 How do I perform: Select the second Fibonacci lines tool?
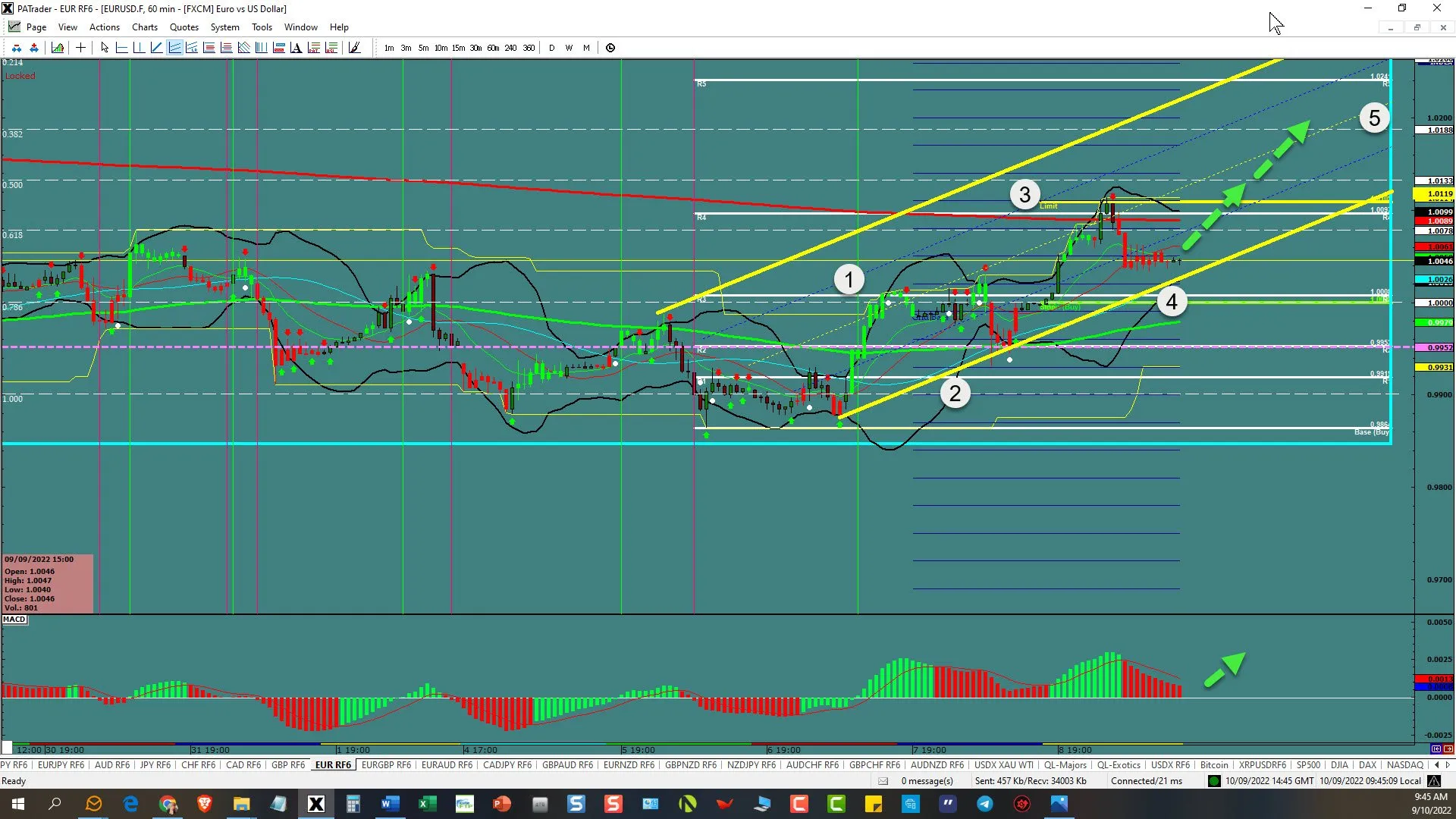(227, 48)
